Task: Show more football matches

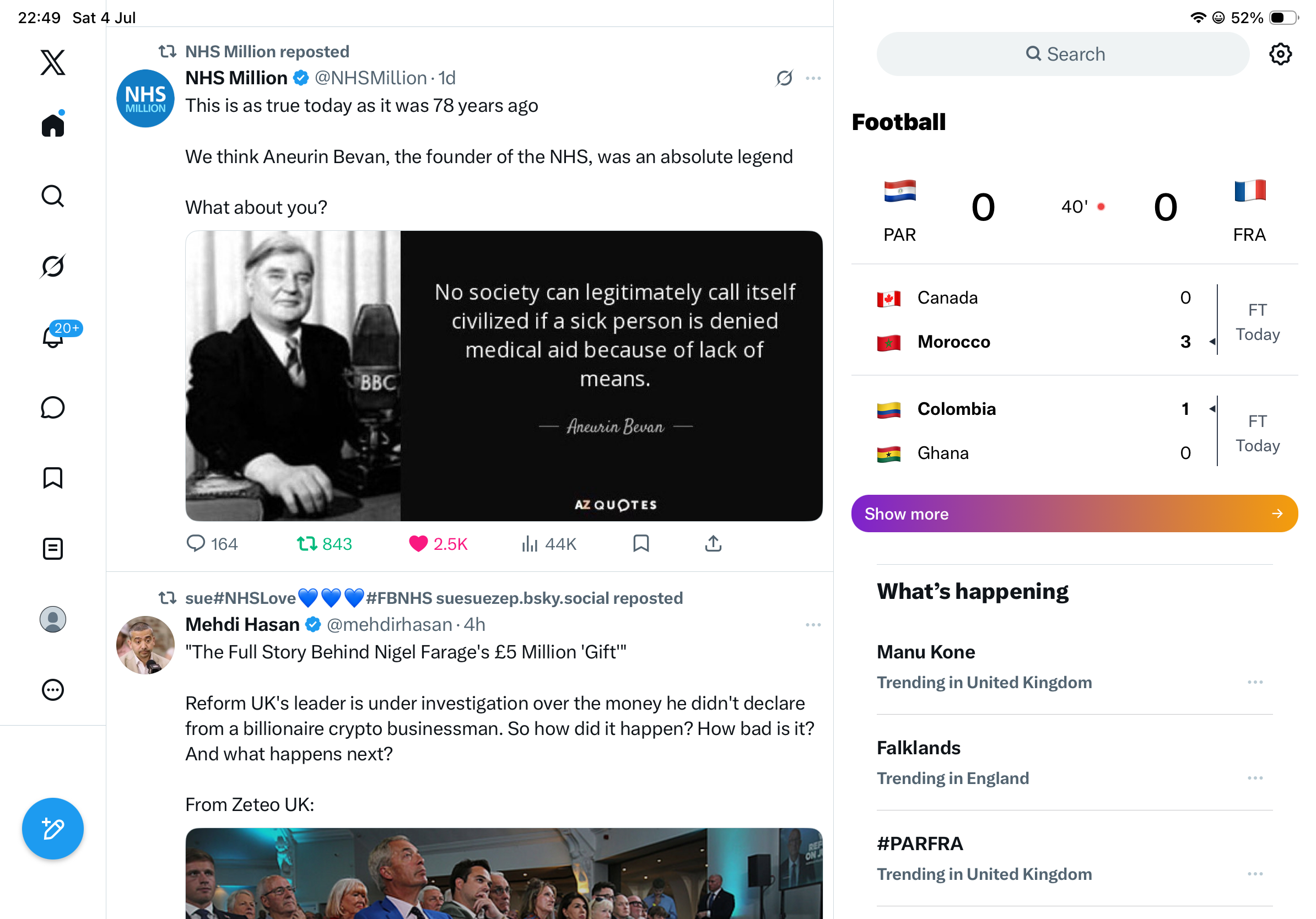Action: click(x=1074, y=514)
